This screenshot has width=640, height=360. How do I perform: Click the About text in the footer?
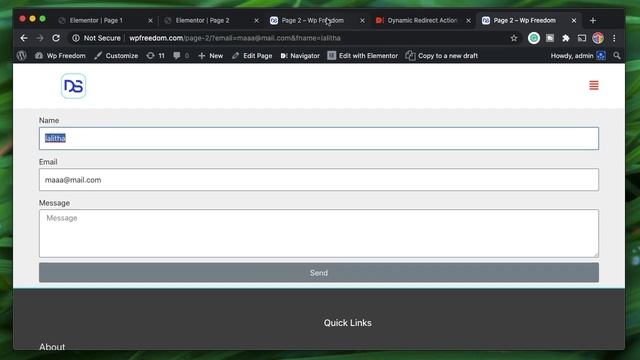52,347
